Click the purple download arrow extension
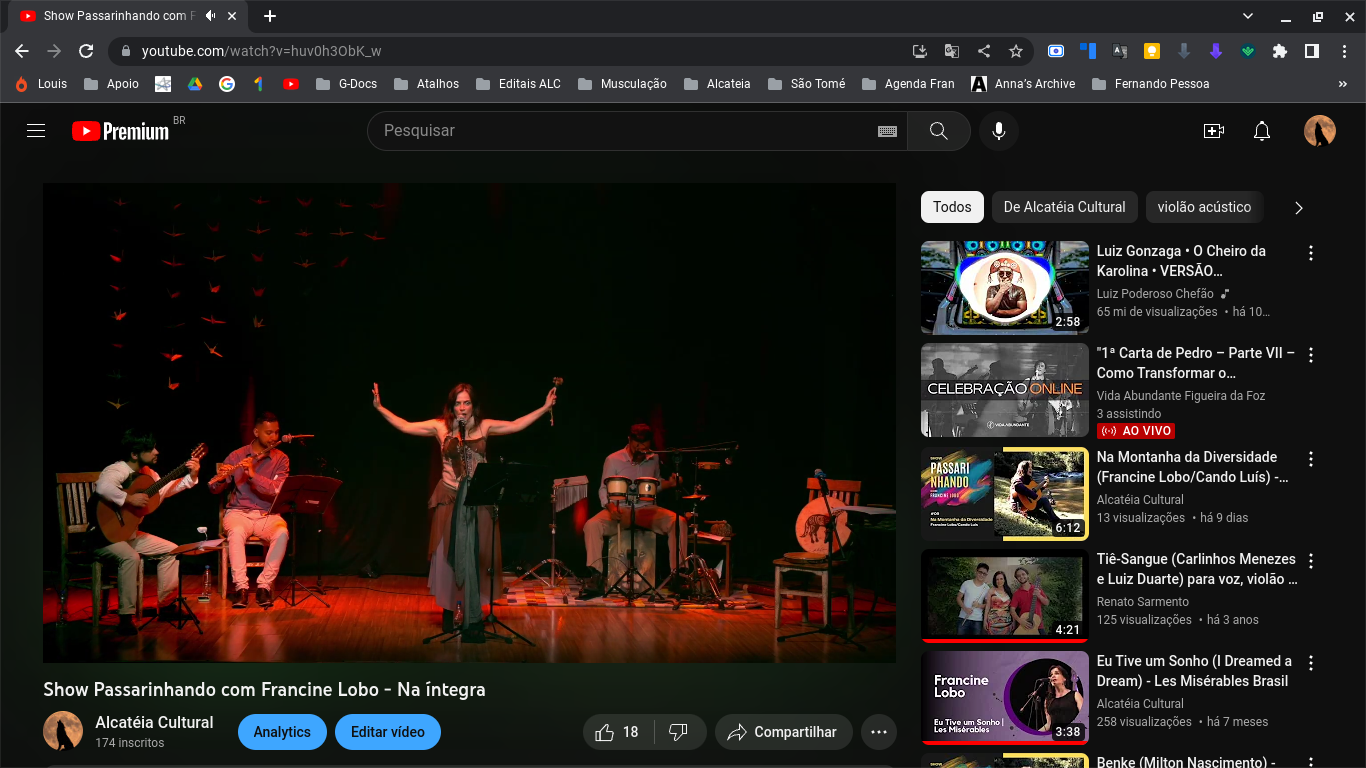The width and height of the screenshot is (1366, 768). [1215, 51]
